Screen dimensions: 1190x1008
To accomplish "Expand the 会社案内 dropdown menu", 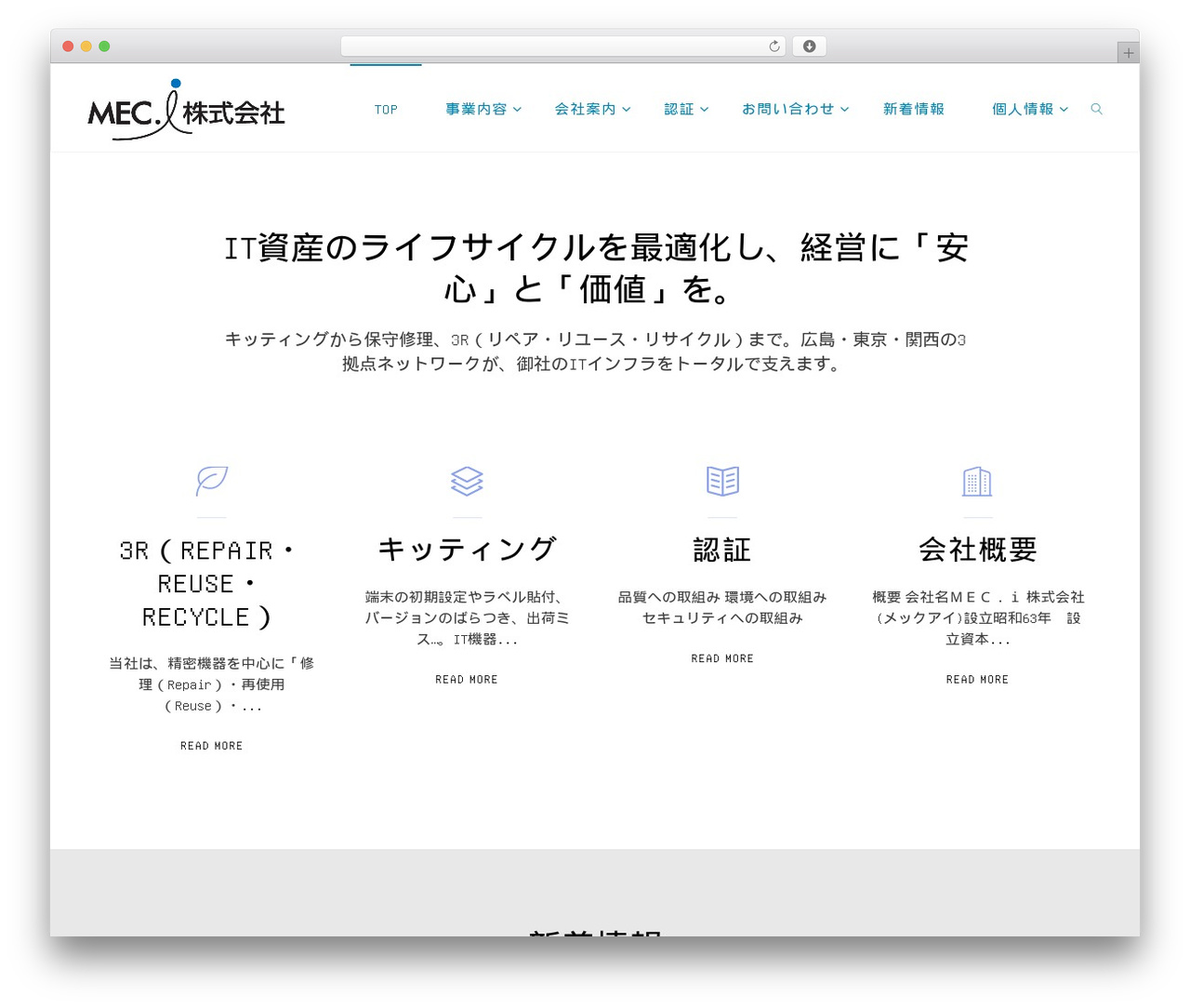I will pyautogui.click(x=593, y=109).
